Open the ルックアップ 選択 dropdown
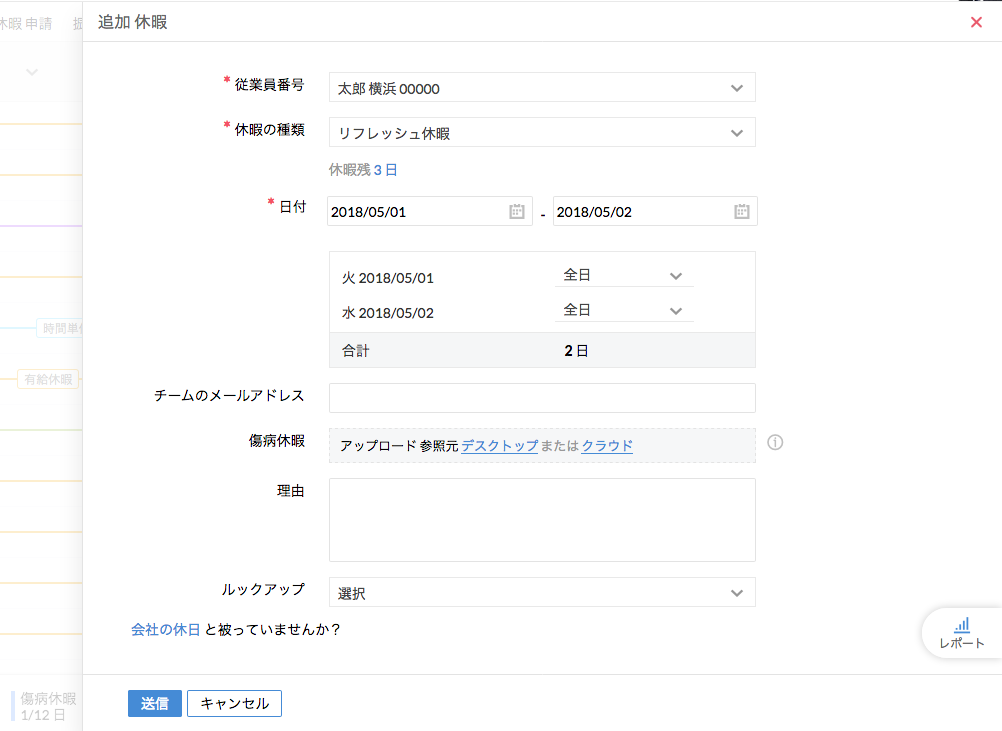Viewport: 1002px width, 731px height. 541,593
